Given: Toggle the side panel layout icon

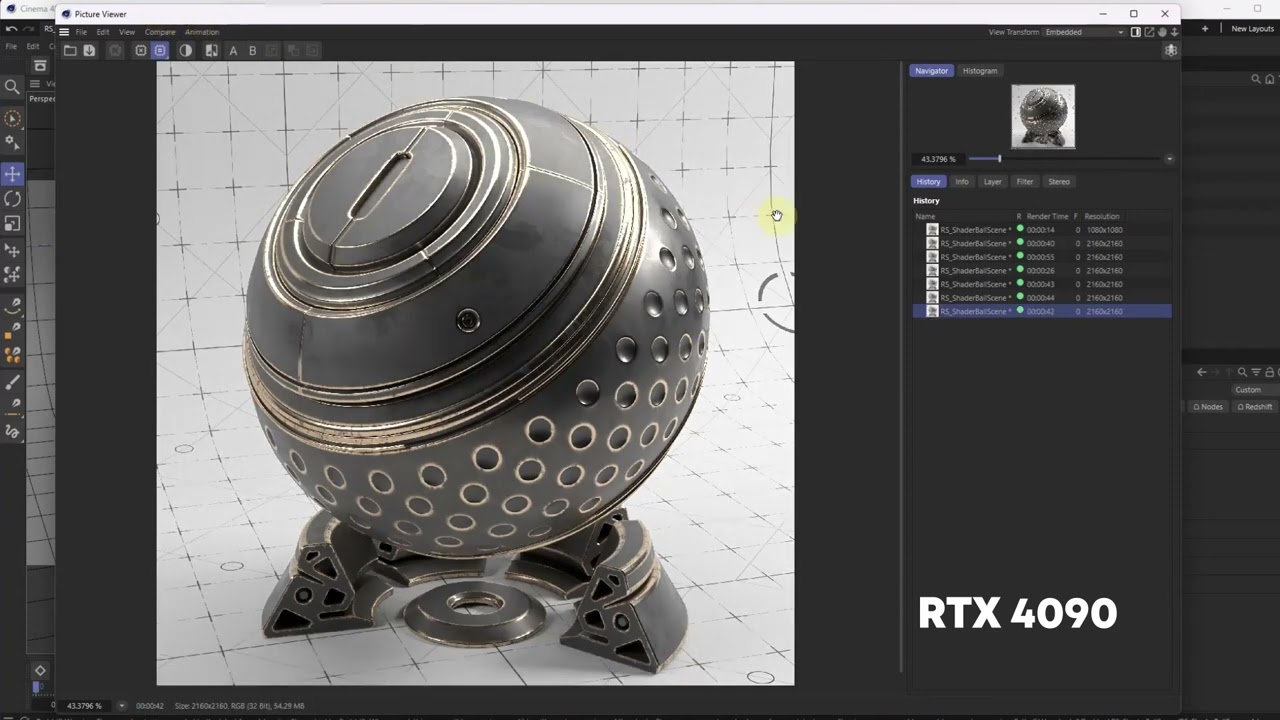Looking at the screenshot, I should 1136,32.
